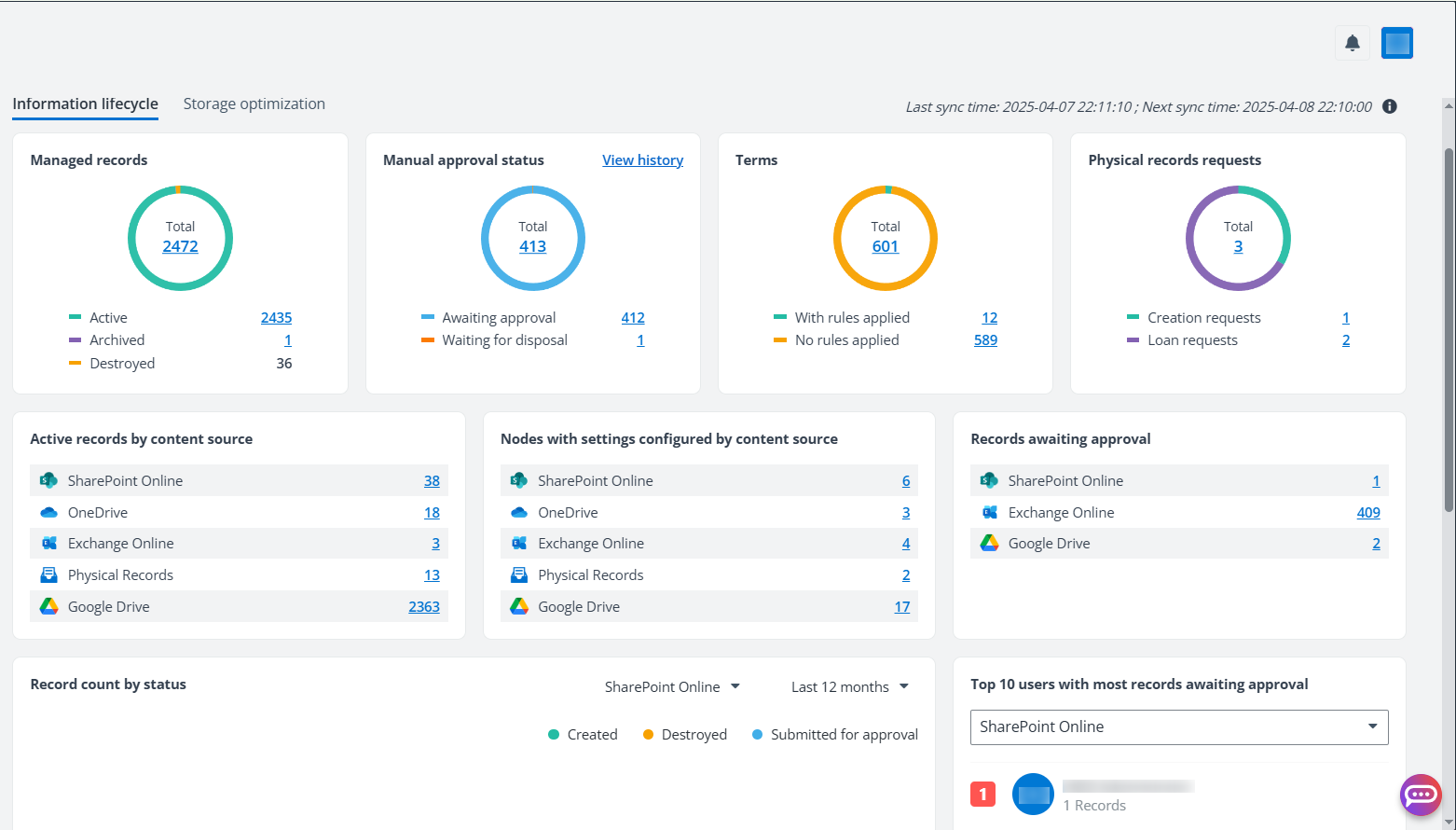Click the Physical Records icon in Nodes panel
This screenshot has width=1456, height=830.
518,574
